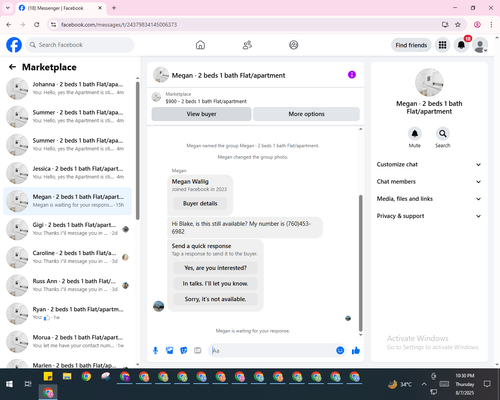
Task: Mute the conversation with bell icon
Action: click(415, 134)
